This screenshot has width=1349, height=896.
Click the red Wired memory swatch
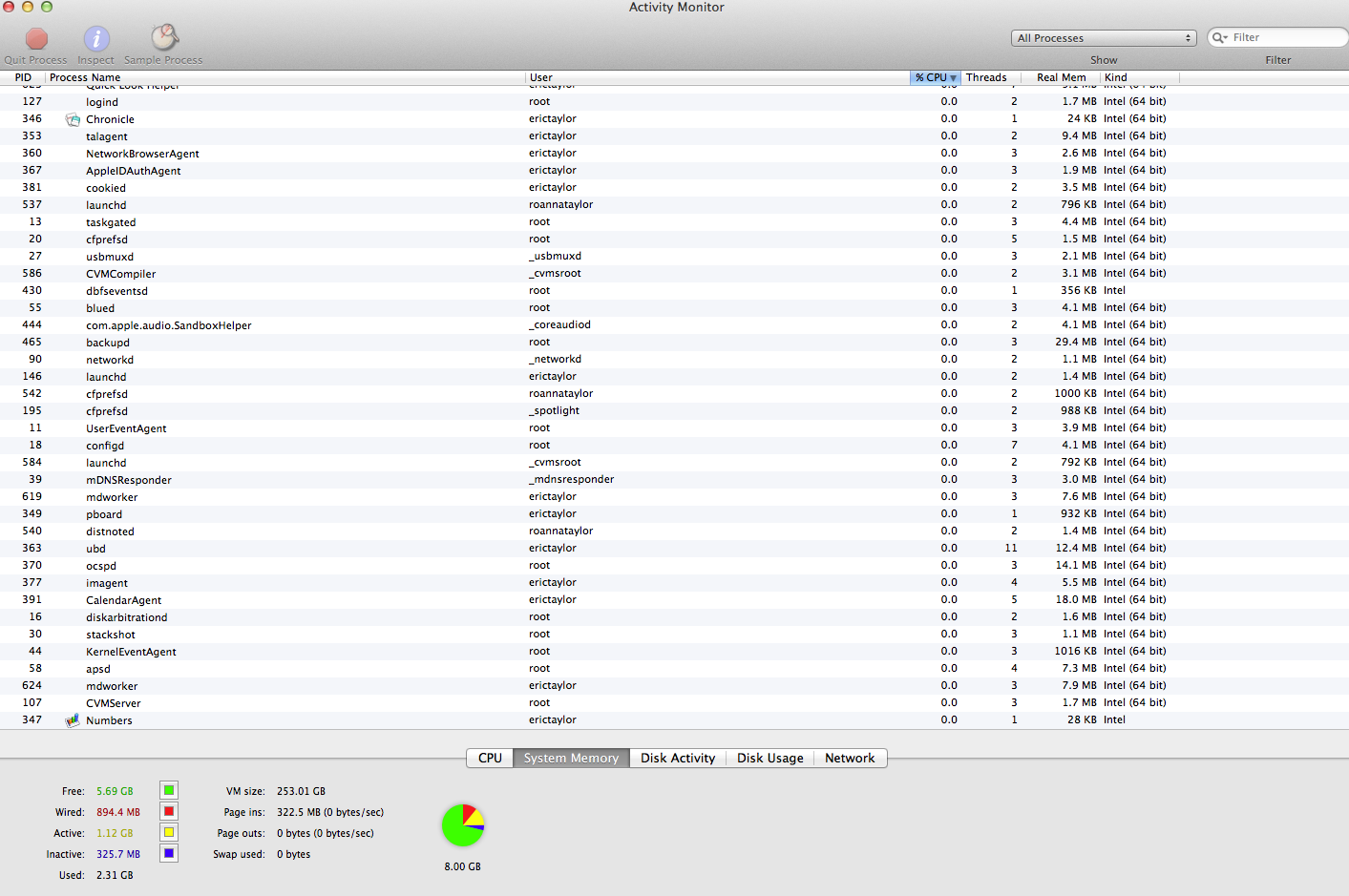click(169, 811)
